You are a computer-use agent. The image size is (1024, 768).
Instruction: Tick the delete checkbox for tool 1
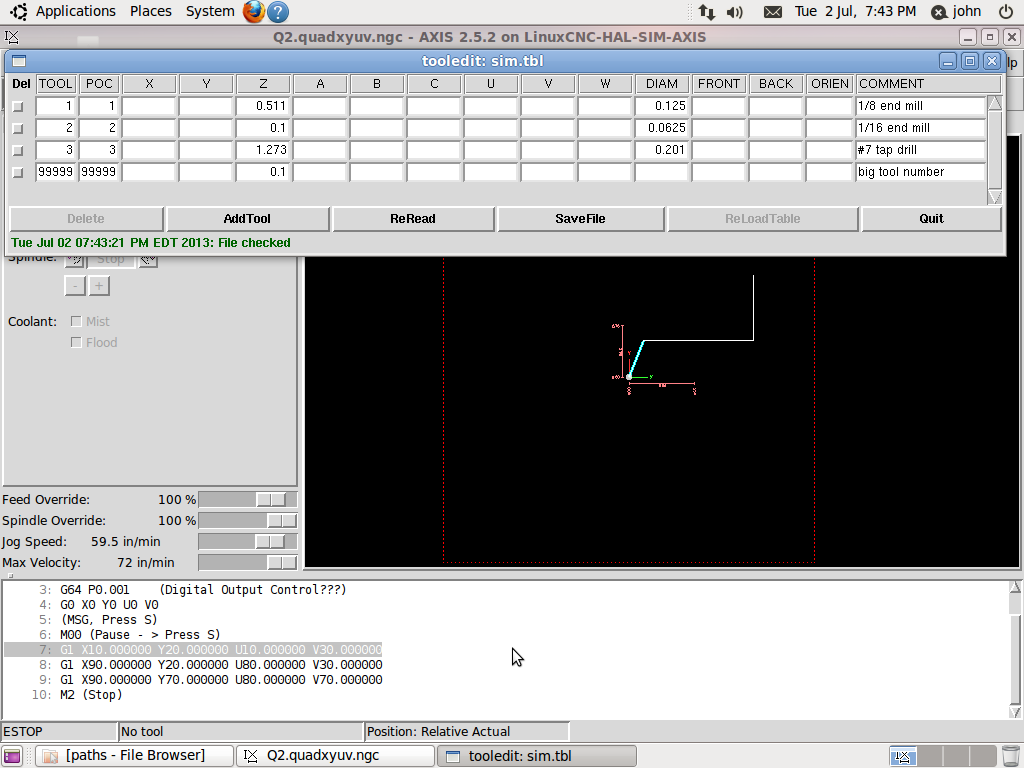tap(18, 106)
